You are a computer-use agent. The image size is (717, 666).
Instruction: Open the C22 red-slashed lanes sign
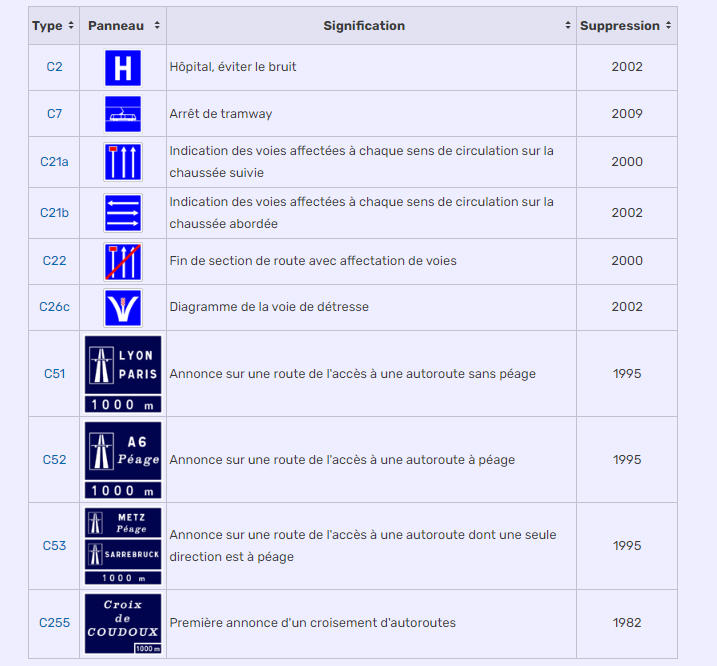click(x=123, y=262)
